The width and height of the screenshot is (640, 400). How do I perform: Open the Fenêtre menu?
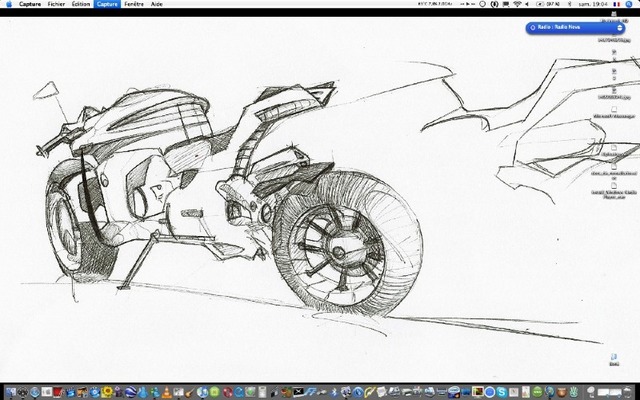coord(134,4)
